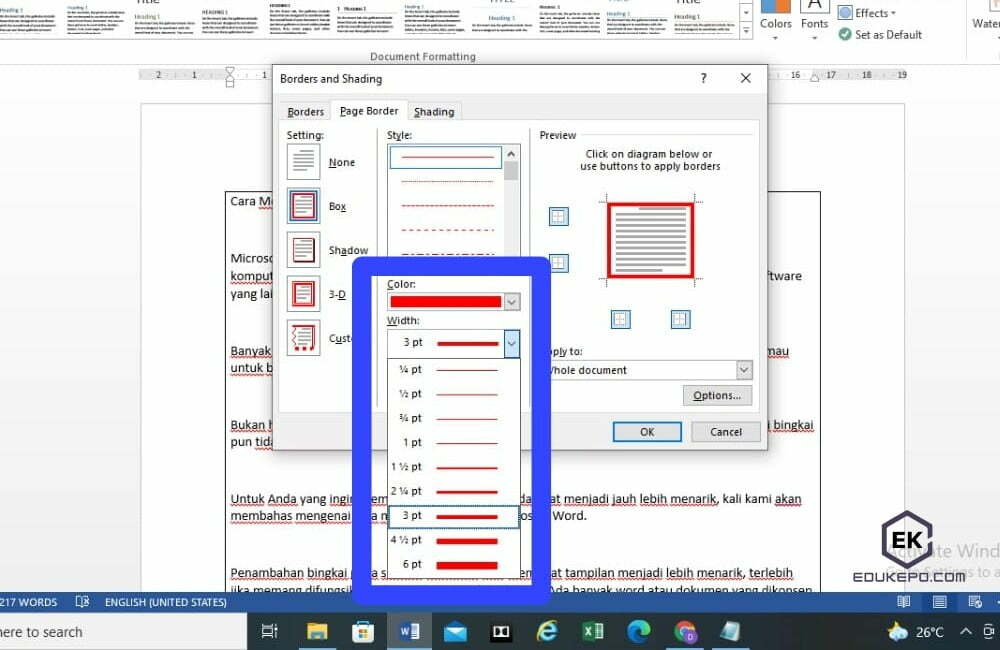Open Excel from the taskbar
Image resolution: width=1000 pixels, height=650 pixels.
(593, 631)
